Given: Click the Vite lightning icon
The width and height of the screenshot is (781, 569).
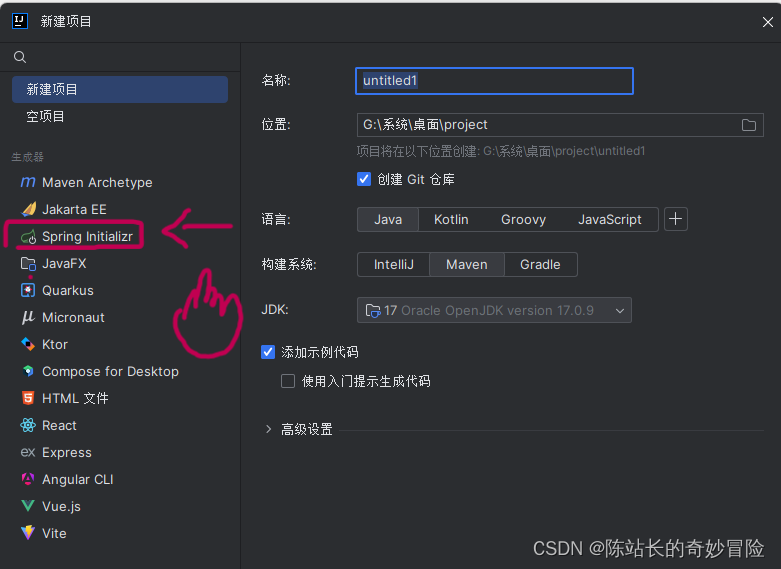Looking at the screenshot, I should 28,533.
